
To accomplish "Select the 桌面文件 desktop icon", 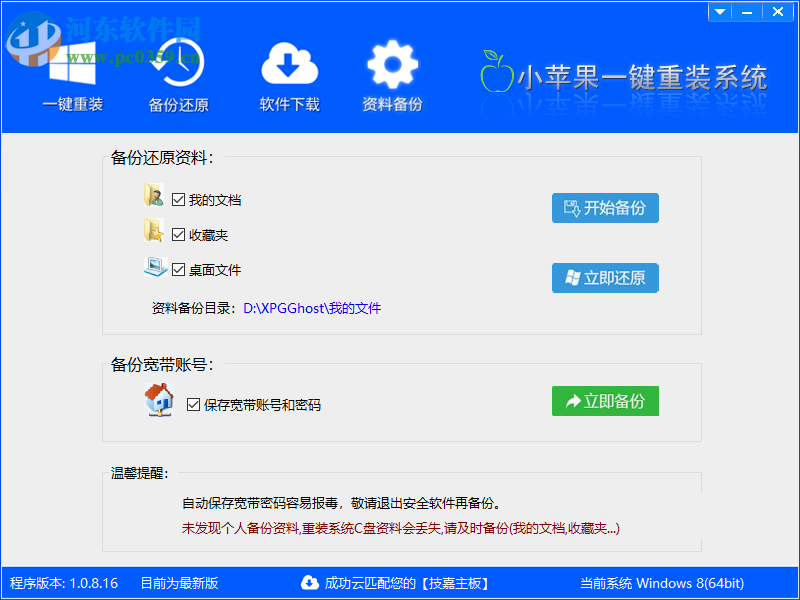I will [x=154, y=267].
